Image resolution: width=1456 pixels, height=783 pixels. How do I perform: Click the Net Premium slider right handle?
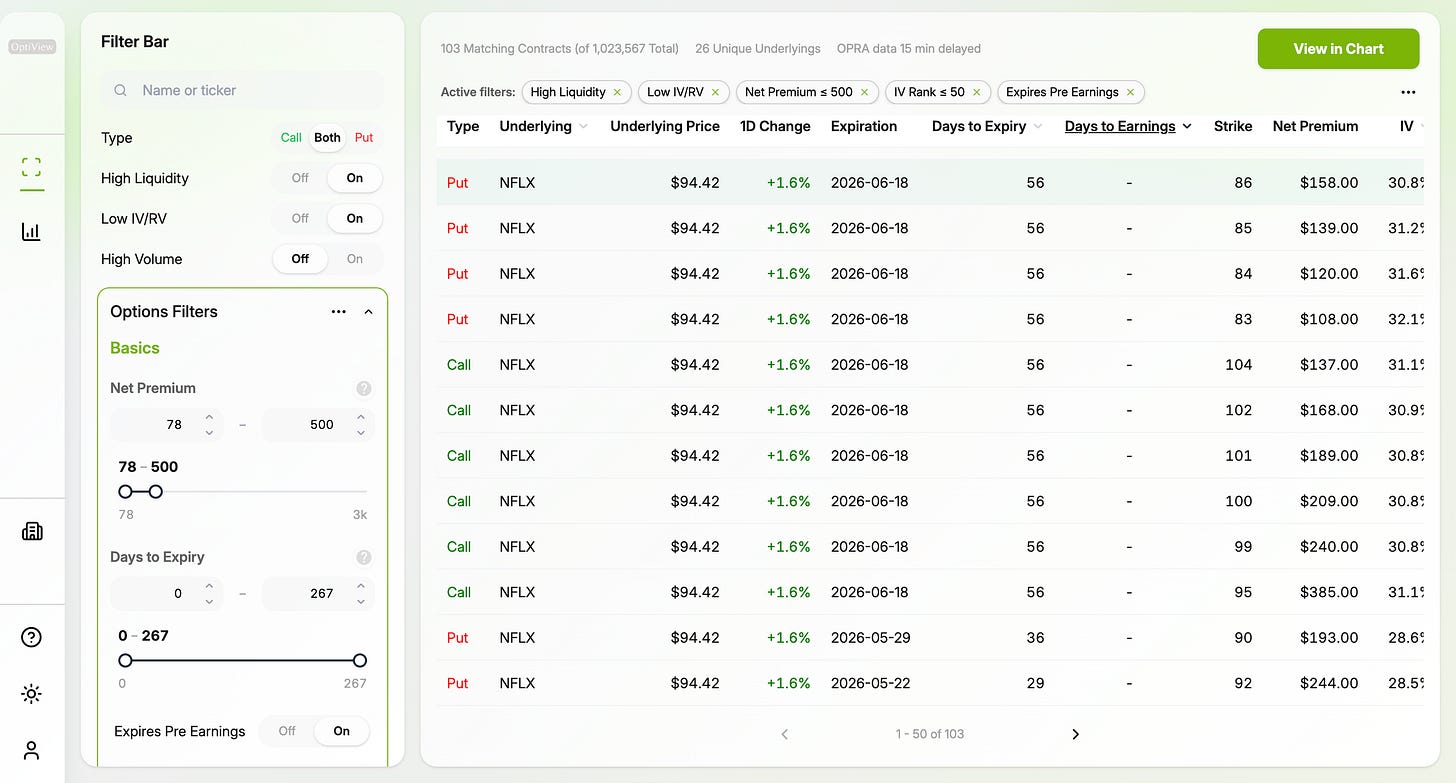click(156, 492)
